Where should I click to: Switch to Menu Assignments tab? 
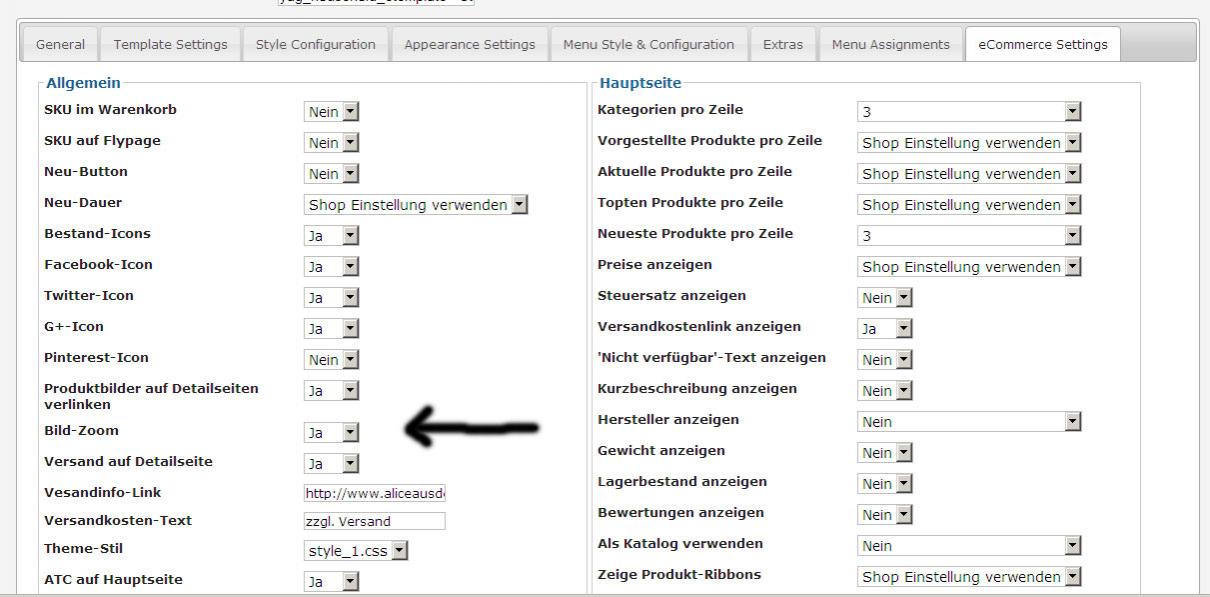(x=890, y=45)
